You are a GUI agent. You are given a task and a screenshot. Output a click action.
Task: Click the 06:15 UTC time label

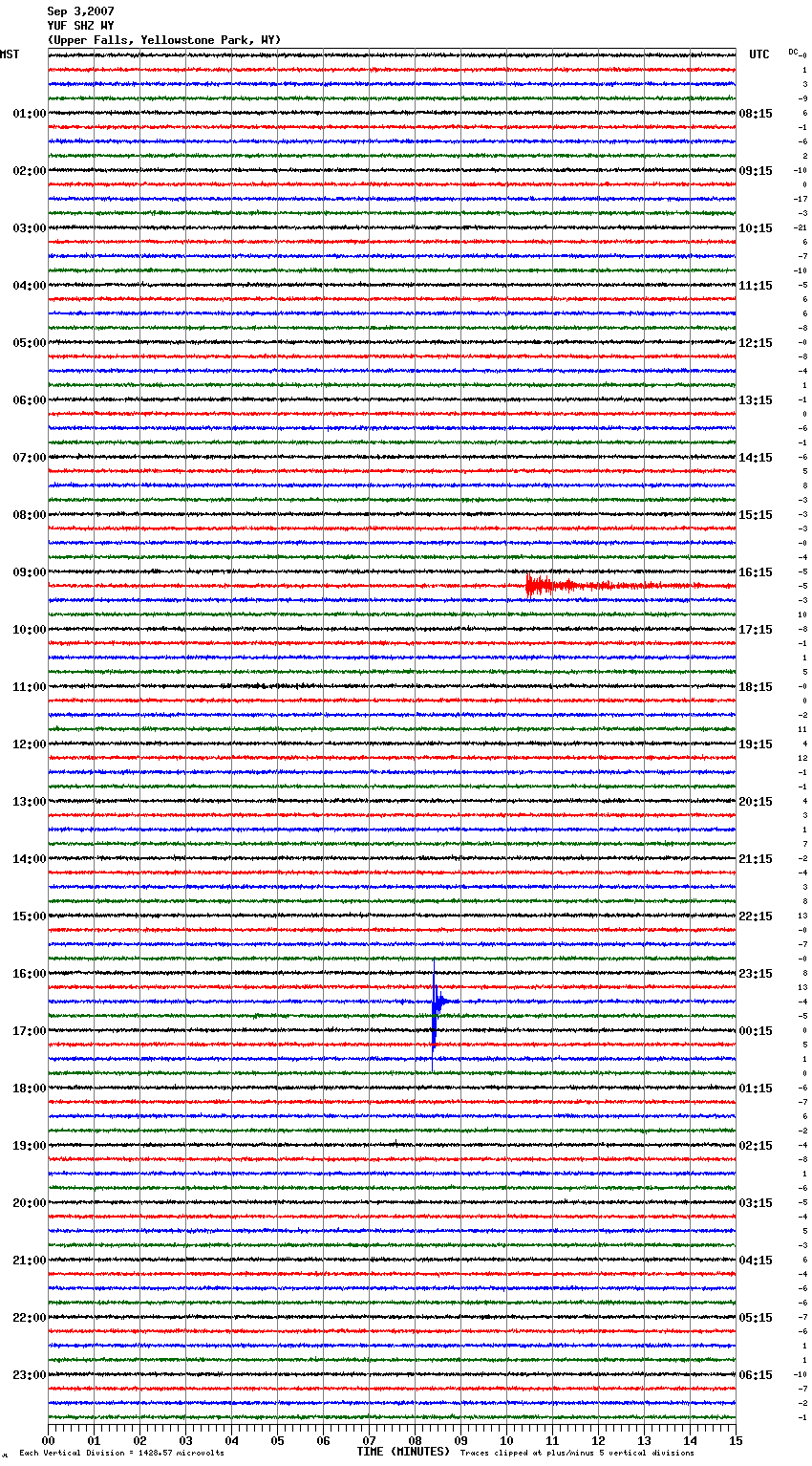coord(756,1375)
